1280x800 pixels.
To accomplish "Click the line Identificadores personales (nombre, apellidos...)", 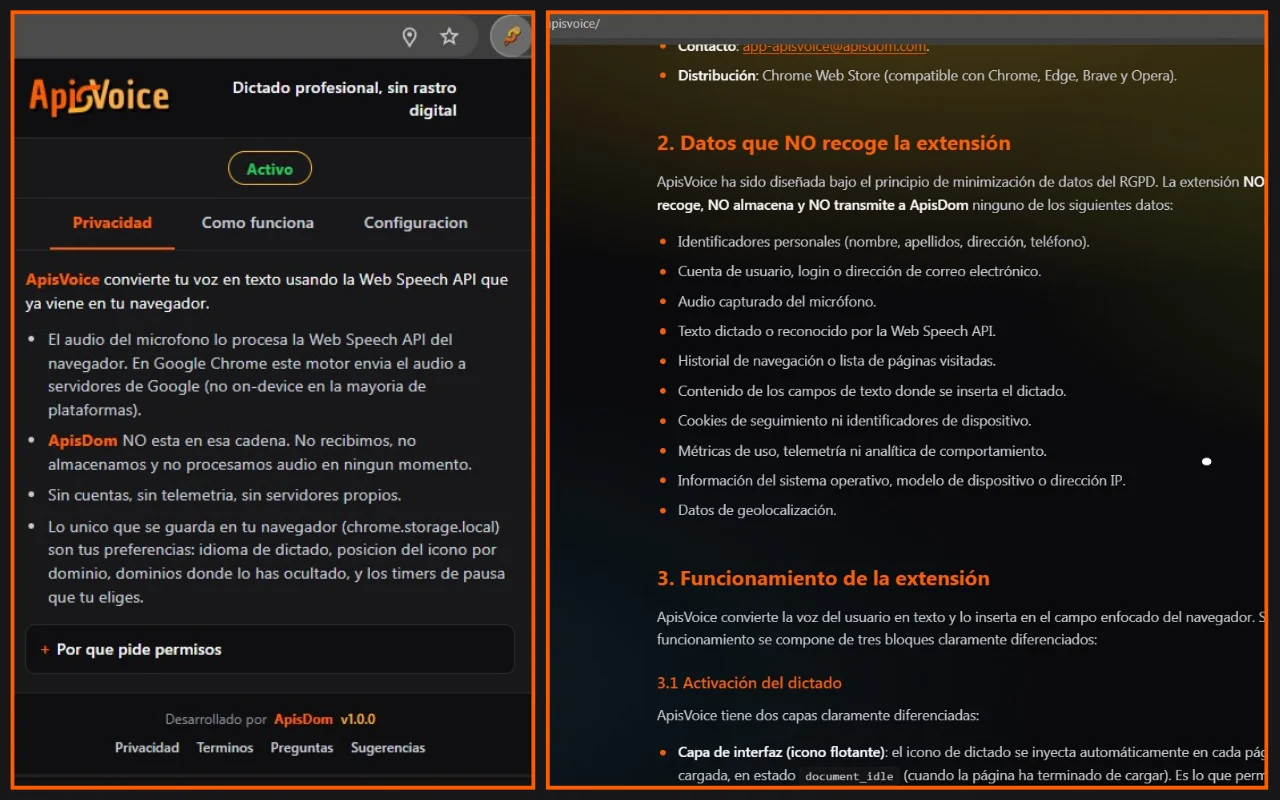I will (884, 241).
